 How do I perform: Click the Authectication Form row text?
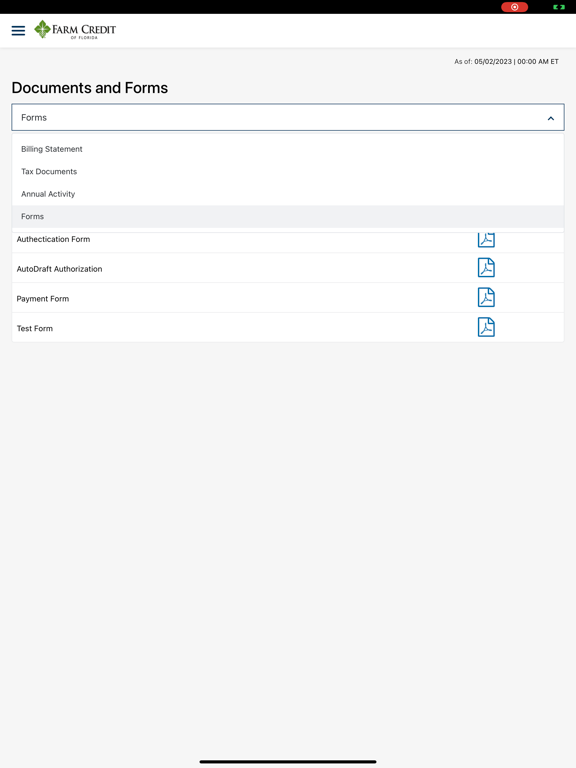point(53,239)
